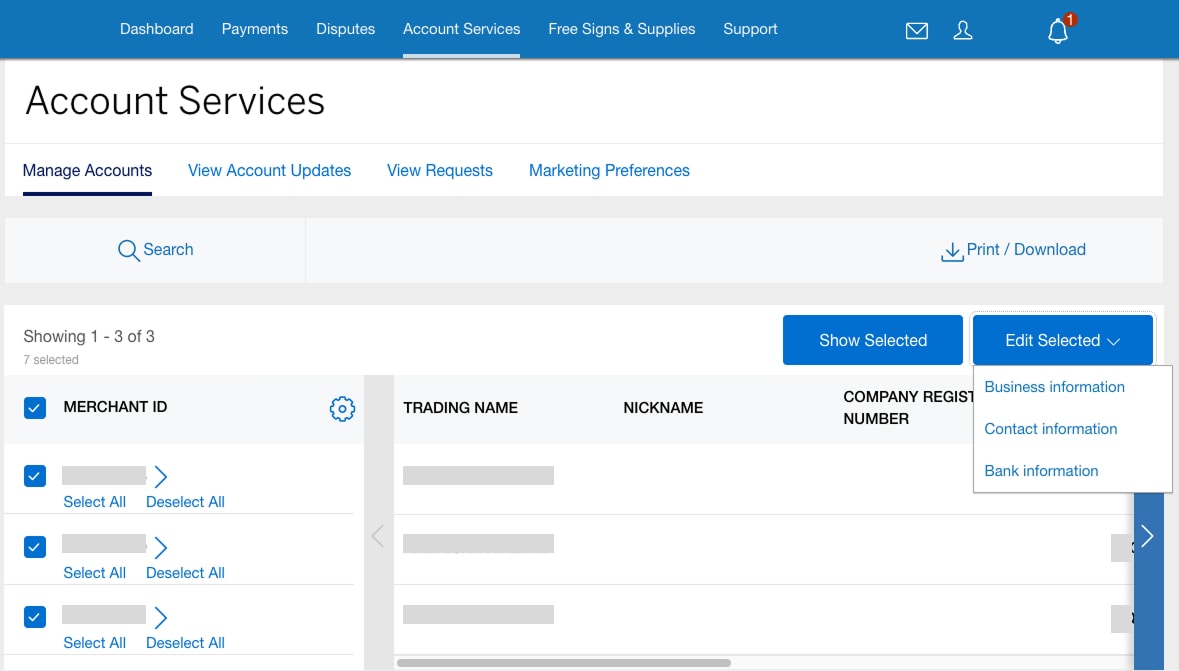
Task: Open Free Signs & Supplies
Action: point(622,29)
